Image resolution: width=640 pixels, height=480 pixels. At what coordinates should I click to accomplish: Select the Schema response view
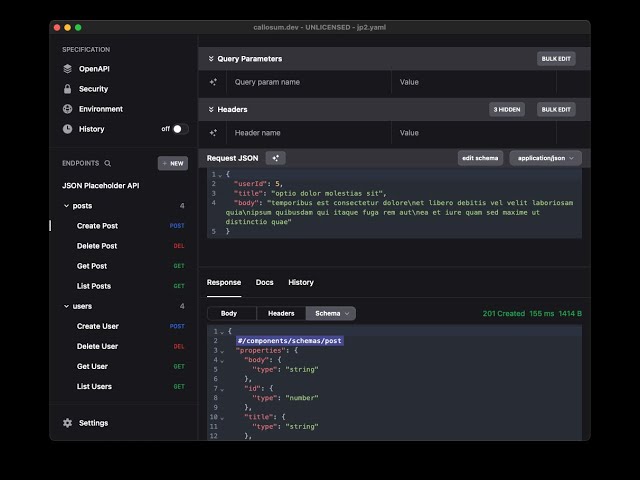[x=331, y=313]
